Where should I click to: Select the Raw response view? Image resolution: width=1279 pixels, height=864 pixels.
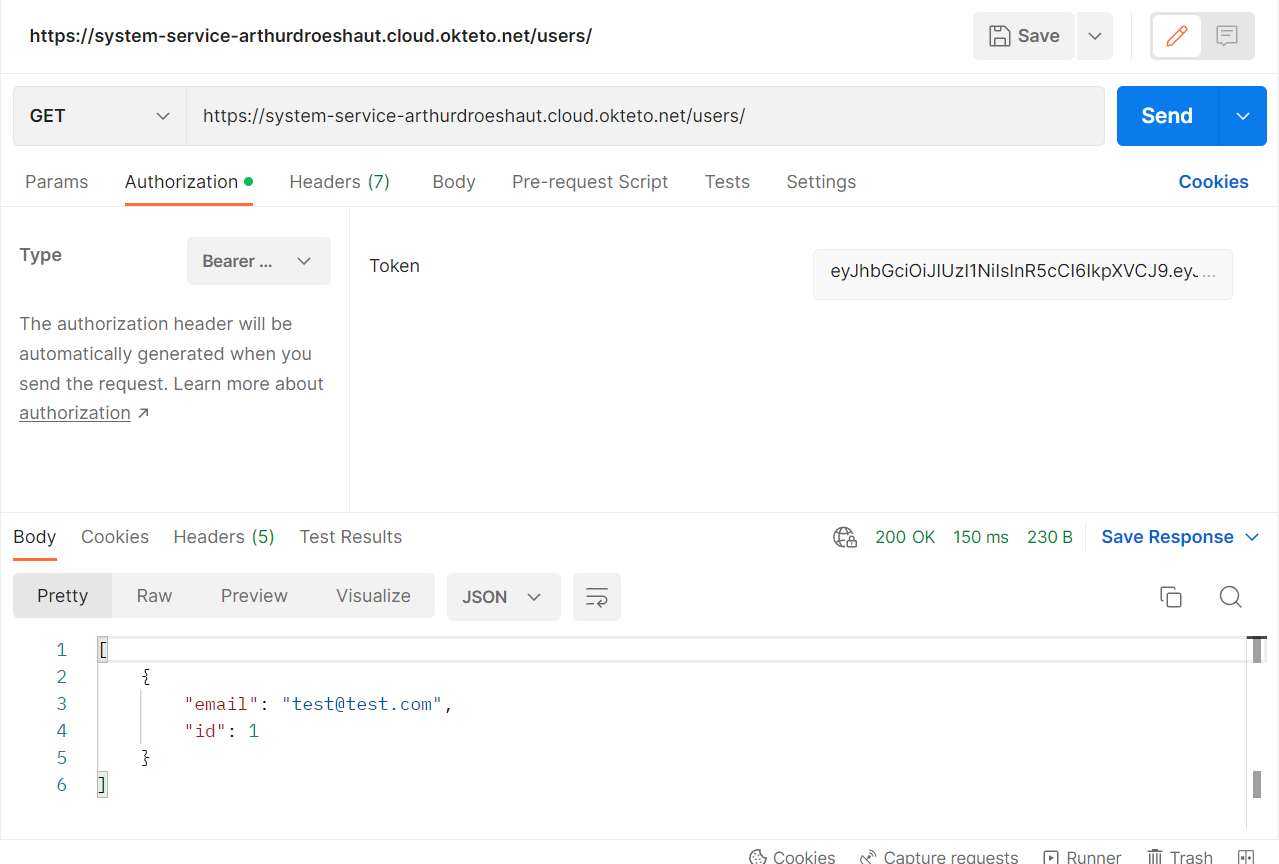(153, 596)
